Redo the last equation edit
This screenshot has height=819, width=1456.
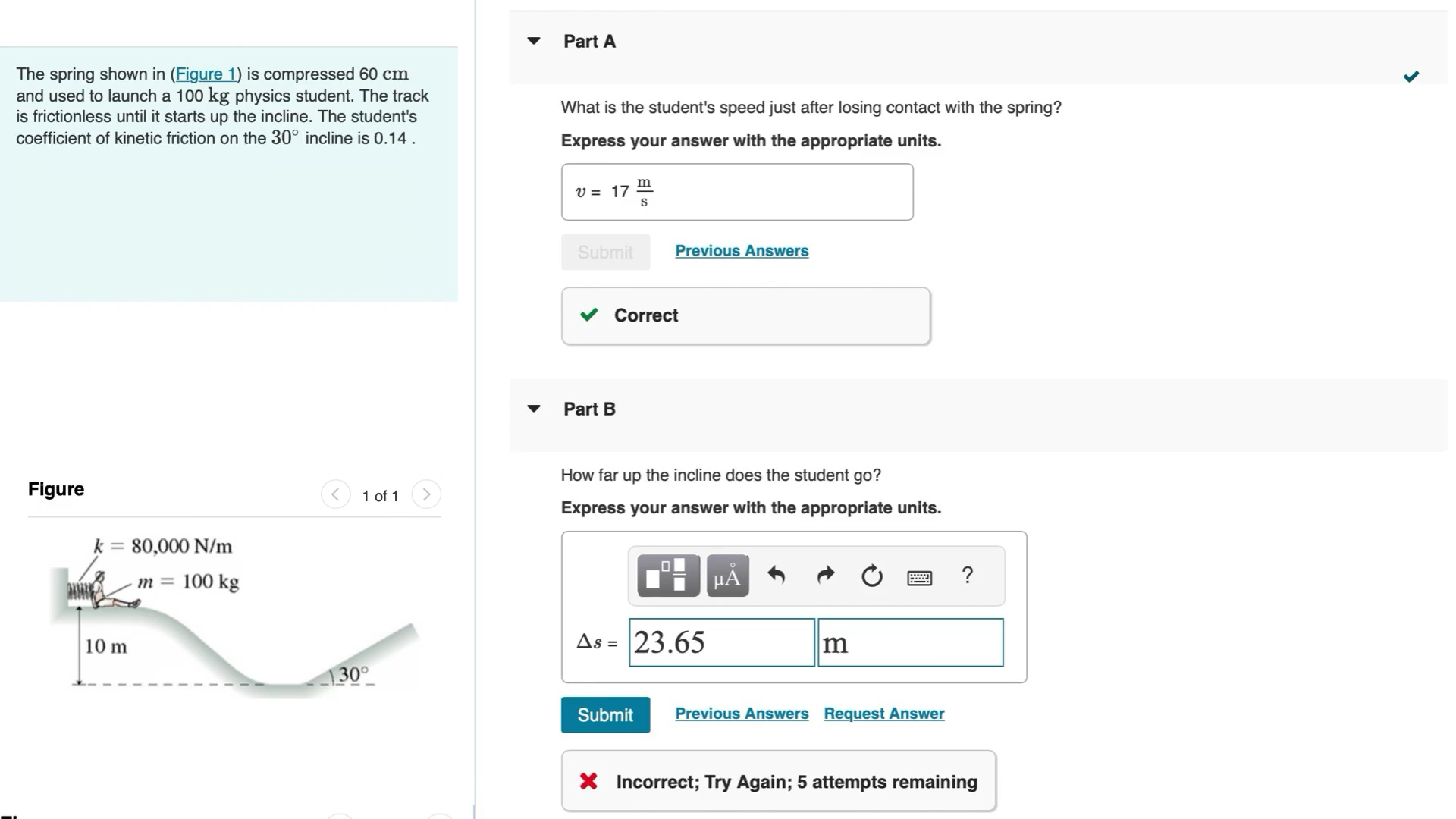(x=824, y=575)
